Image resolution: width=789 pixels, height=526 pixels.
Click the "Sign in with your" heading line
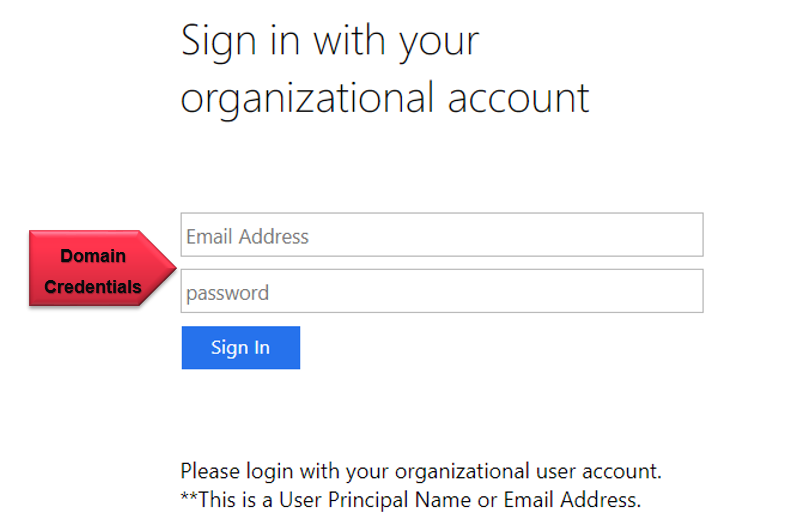(330, 41)
